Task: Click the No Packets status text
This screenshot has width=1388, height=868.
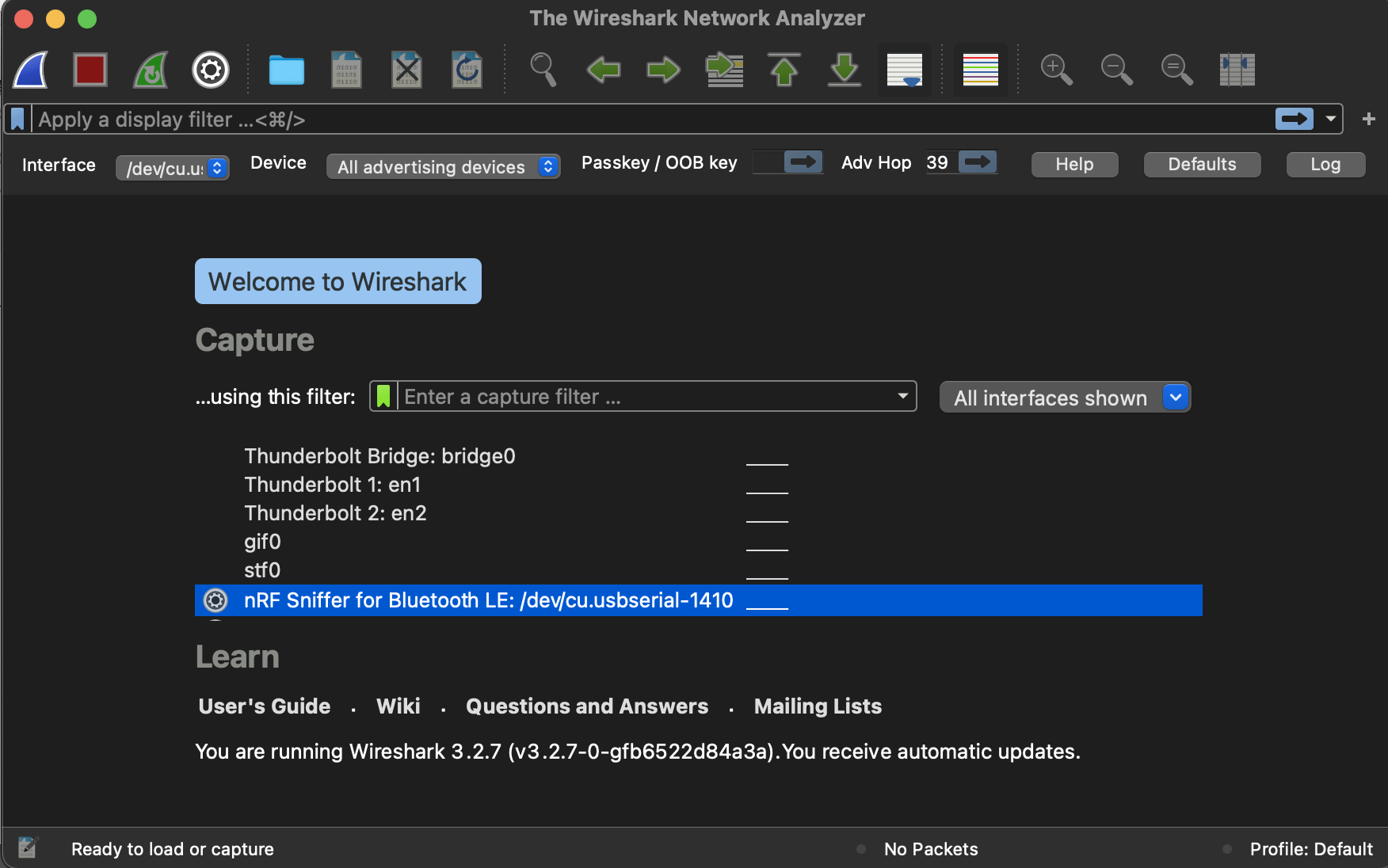Action: (x=931, y=849)
